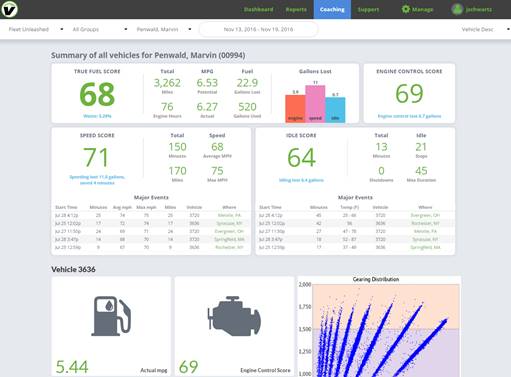Click Springfield, MA location in idle events
Image resolution: width=511 pixels, height=377 pixels.
click(x=425, y=247)
